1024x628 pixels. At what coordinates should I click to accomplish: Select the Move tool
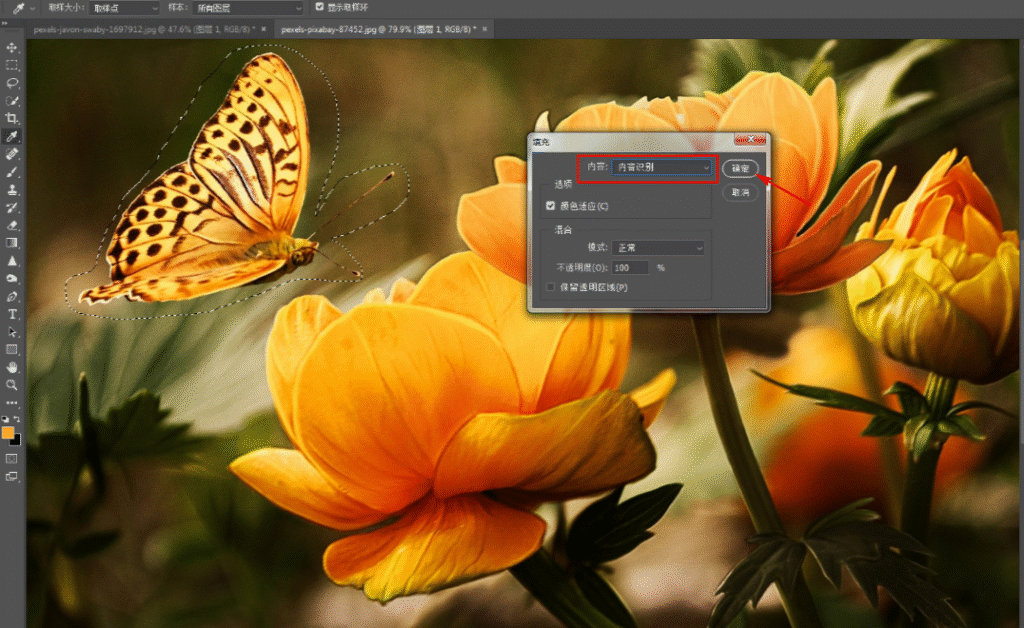(12, 48)
